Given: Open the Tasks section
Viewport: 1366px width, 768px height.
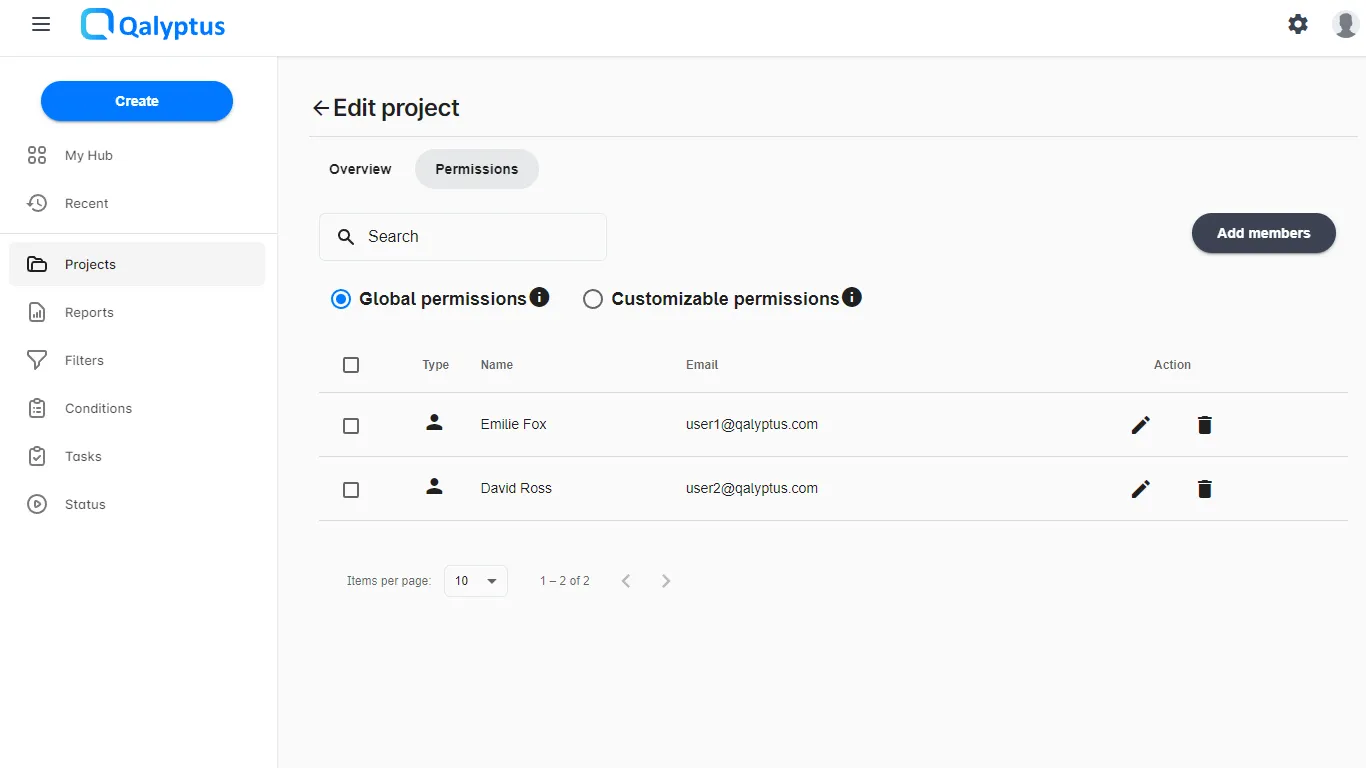Looking at the screenshot, I should click(82, 456).
